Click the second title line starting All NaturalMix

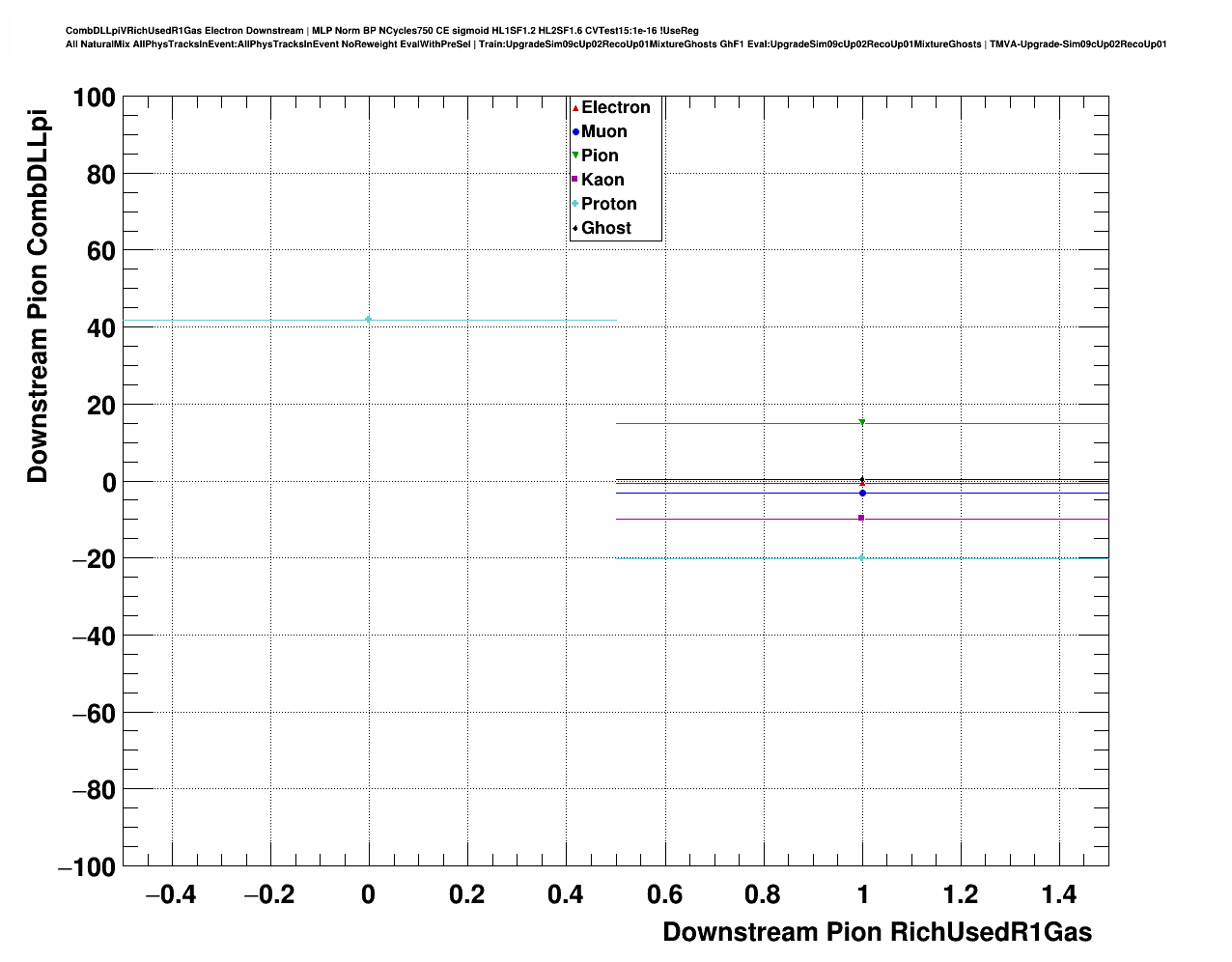tap(616, 44)
